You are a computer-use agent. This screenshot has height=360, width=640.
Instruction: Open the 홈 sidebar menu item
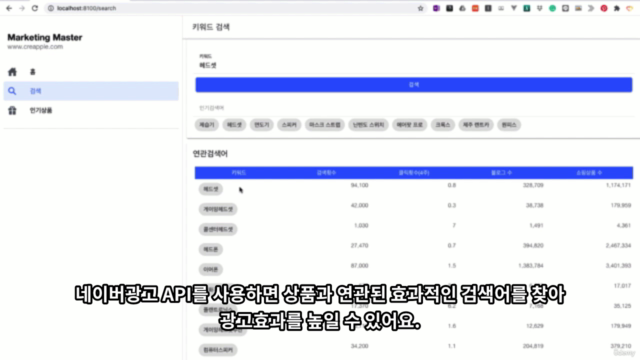pos(91,72)
